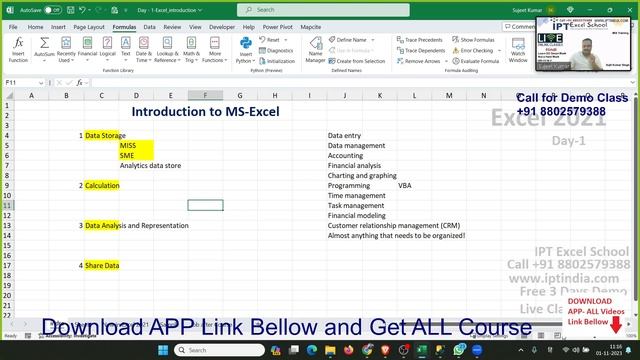Click the Save icon in title bar
Image resolution: width=640 pixels, height=360 pixels.
coord(71,10)
